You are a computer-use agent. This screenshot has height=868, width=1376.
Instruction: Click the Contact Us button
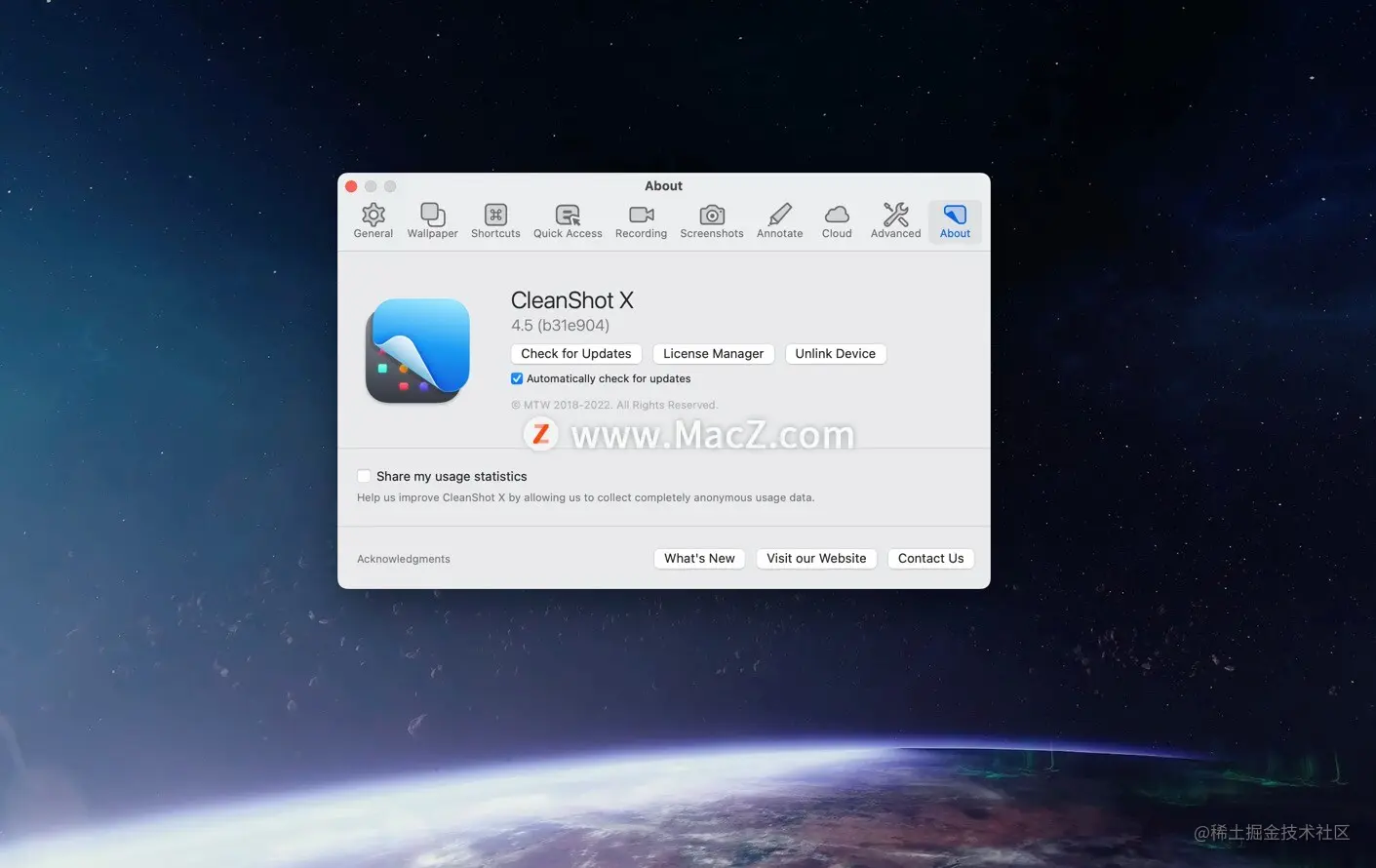(930, 559)
